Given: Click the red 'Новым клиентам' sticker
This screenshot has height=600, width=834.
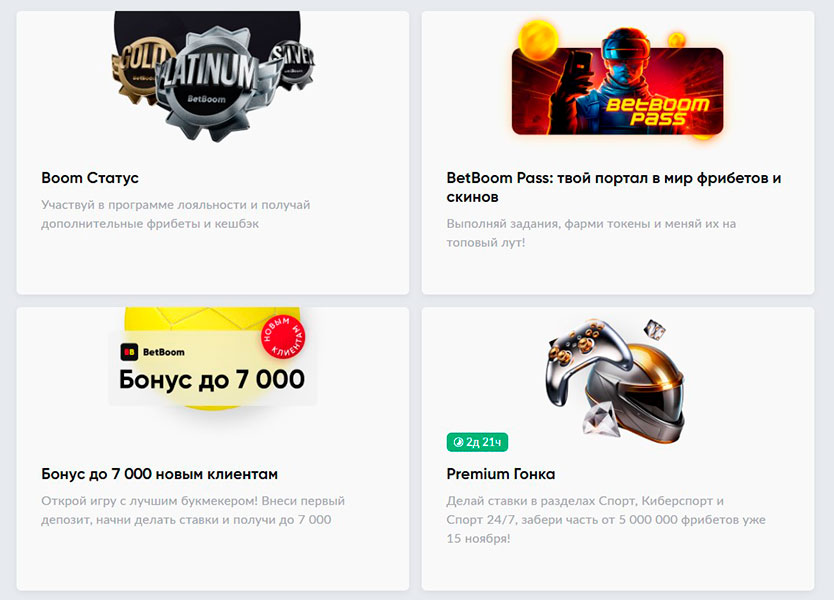Looking at the screenshot, I should pos(283,336).
